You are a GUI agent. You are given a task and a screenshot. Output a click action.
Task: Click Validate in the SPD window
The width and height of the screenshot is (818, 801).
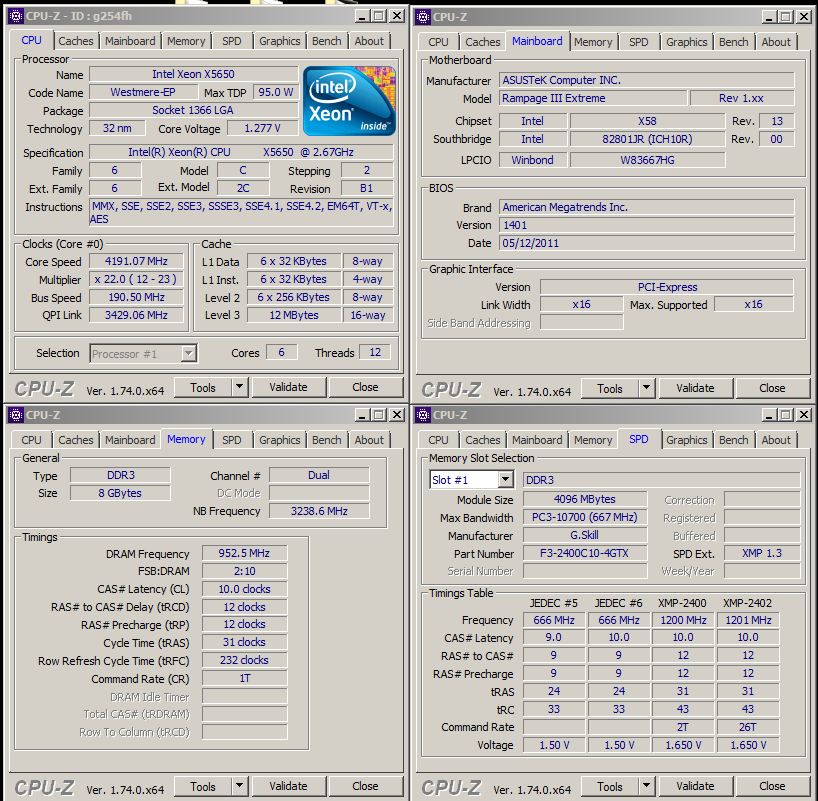tap(695, 786)
